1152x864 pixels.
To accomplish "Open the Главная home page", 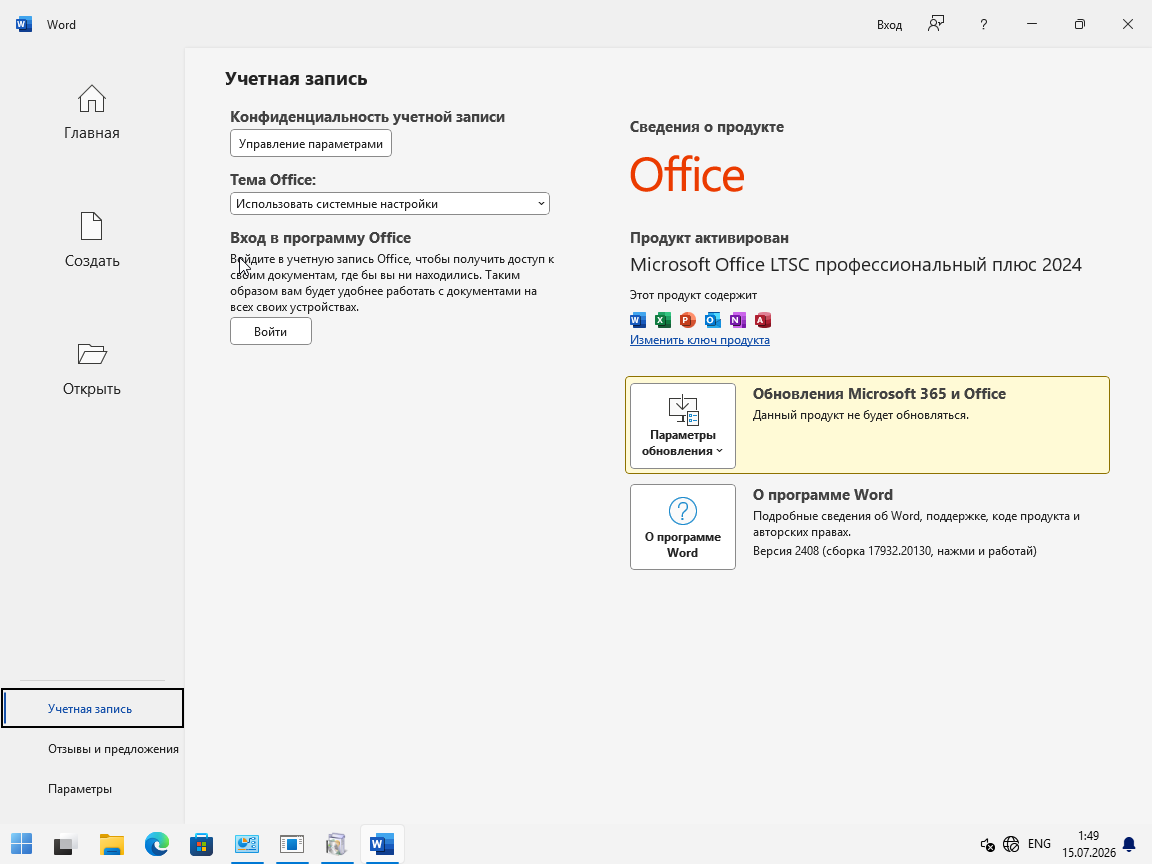I will [x=92, y=112].
